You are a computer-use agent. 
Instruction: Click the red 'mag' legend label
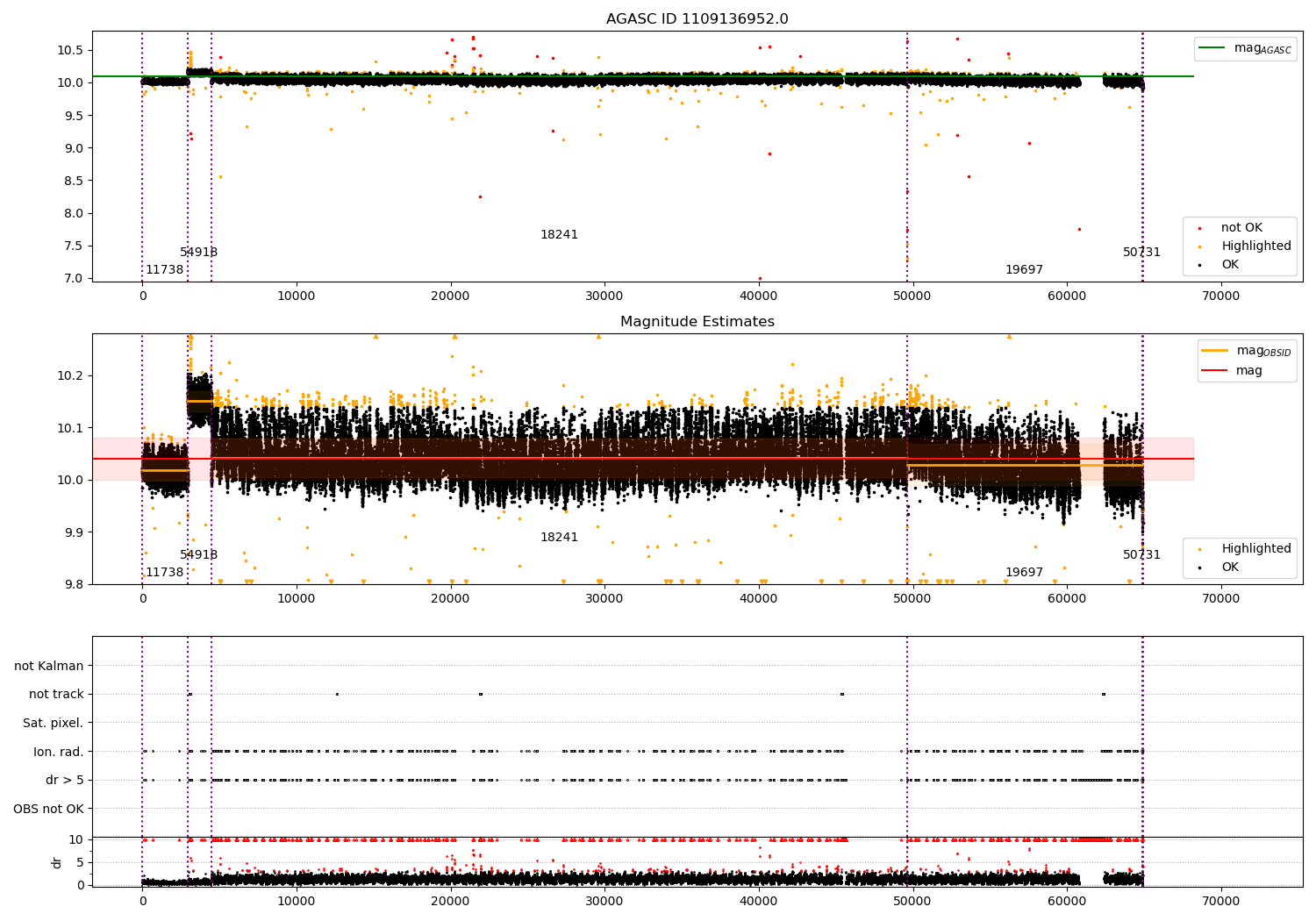[x=1249, y=371]
